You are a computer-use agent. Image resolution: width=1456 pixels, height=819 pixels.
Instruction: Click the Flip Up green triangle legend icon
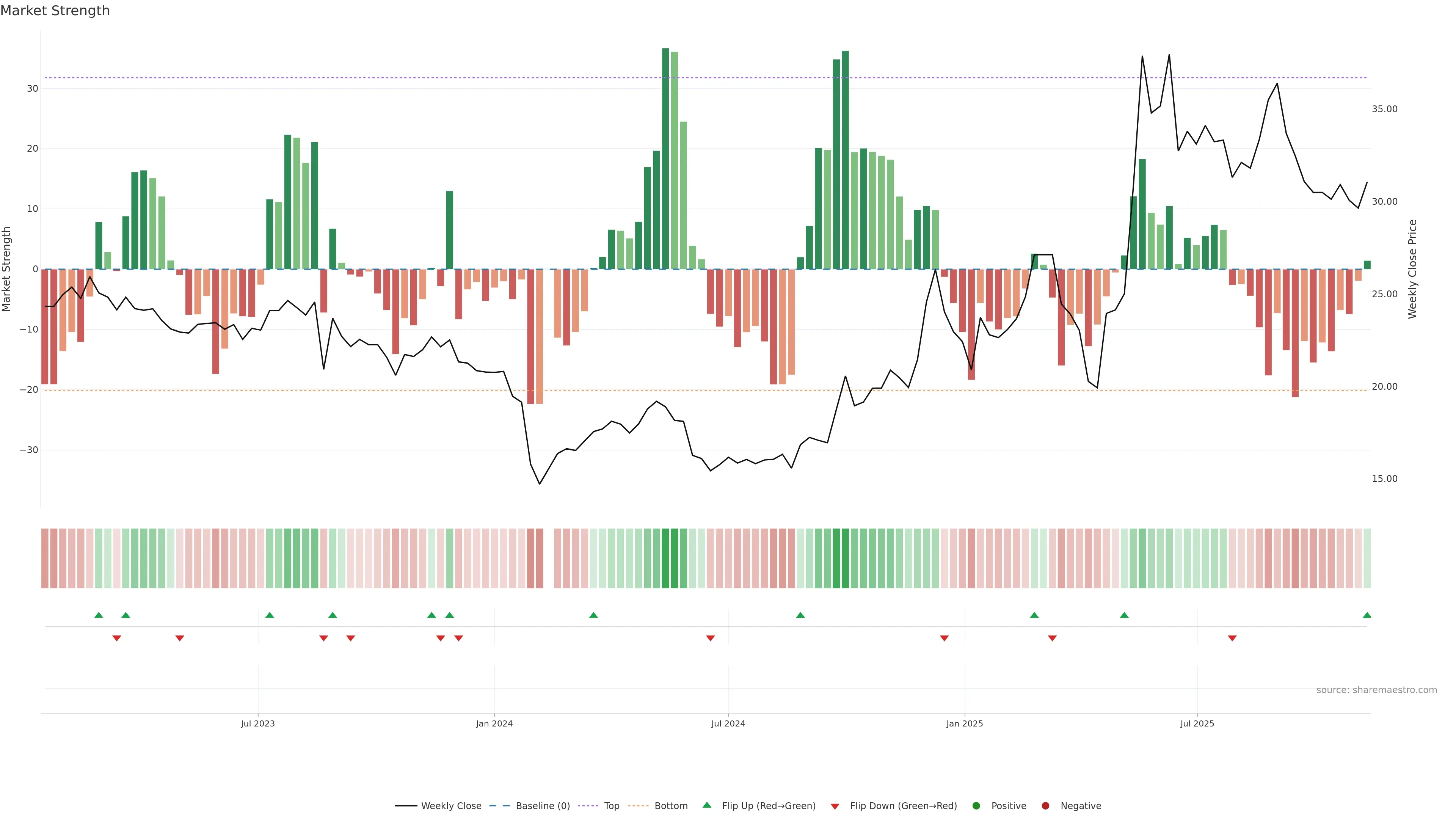[706, 805]
